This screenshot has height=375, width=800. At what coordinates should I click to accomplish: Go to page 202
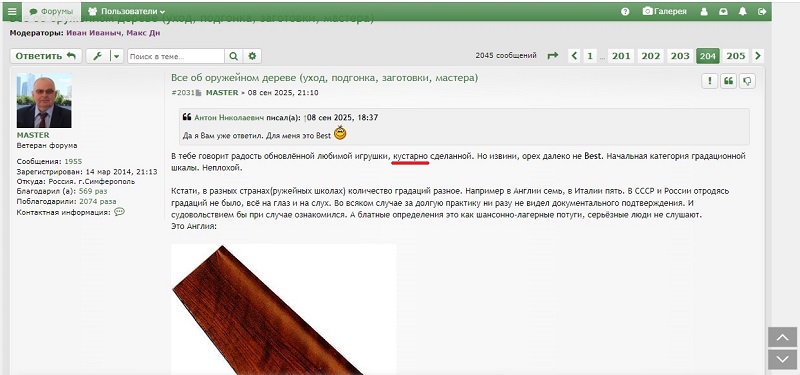(651, 56)
